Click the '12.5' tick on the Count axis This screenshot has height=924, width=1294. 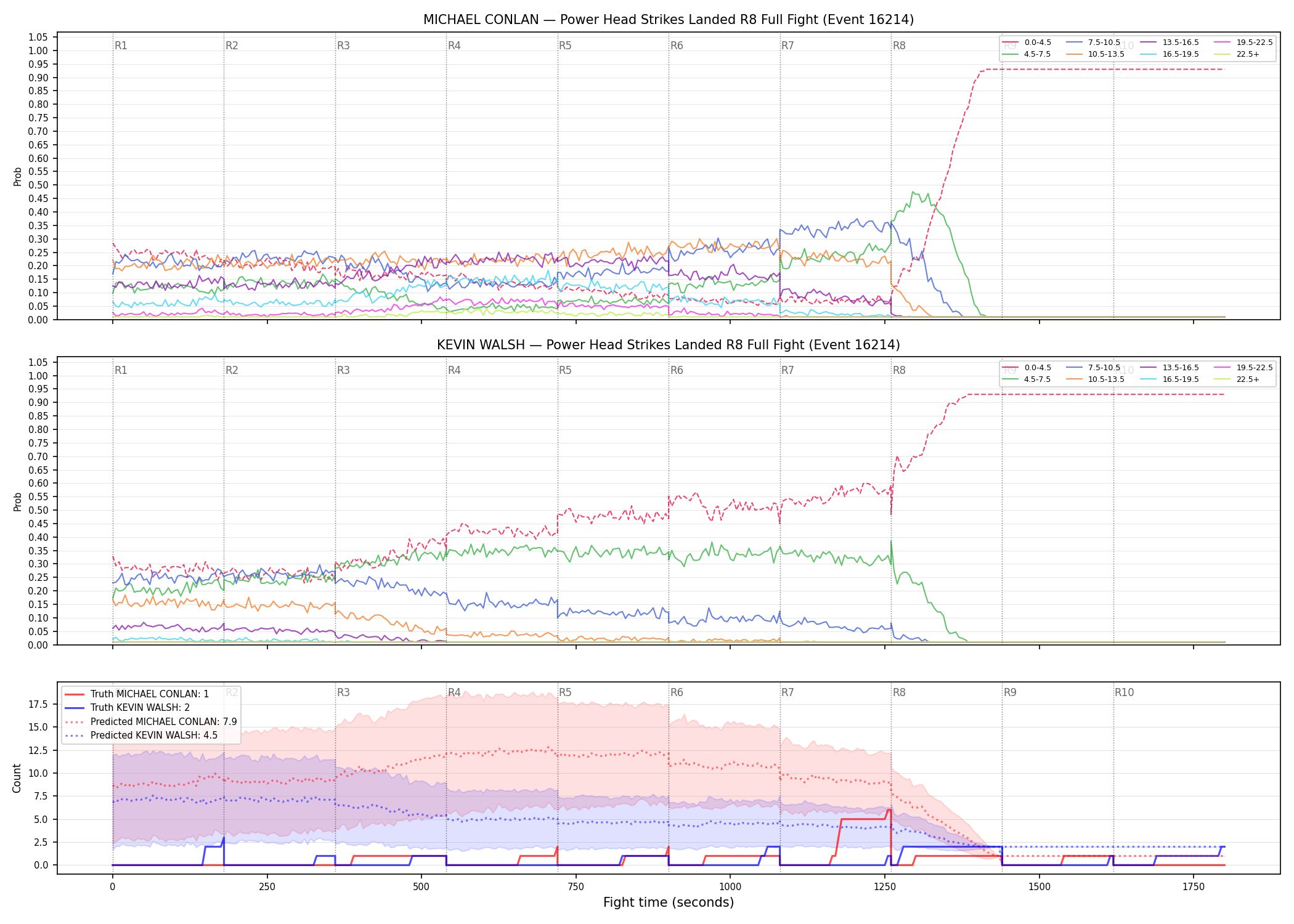[38, 750]
